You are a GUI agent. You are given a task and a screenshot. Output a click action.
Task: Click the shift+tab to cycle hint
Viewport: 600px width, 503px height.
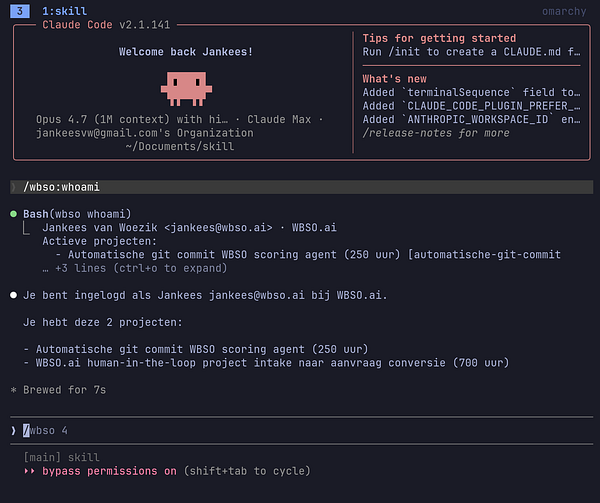247,471
